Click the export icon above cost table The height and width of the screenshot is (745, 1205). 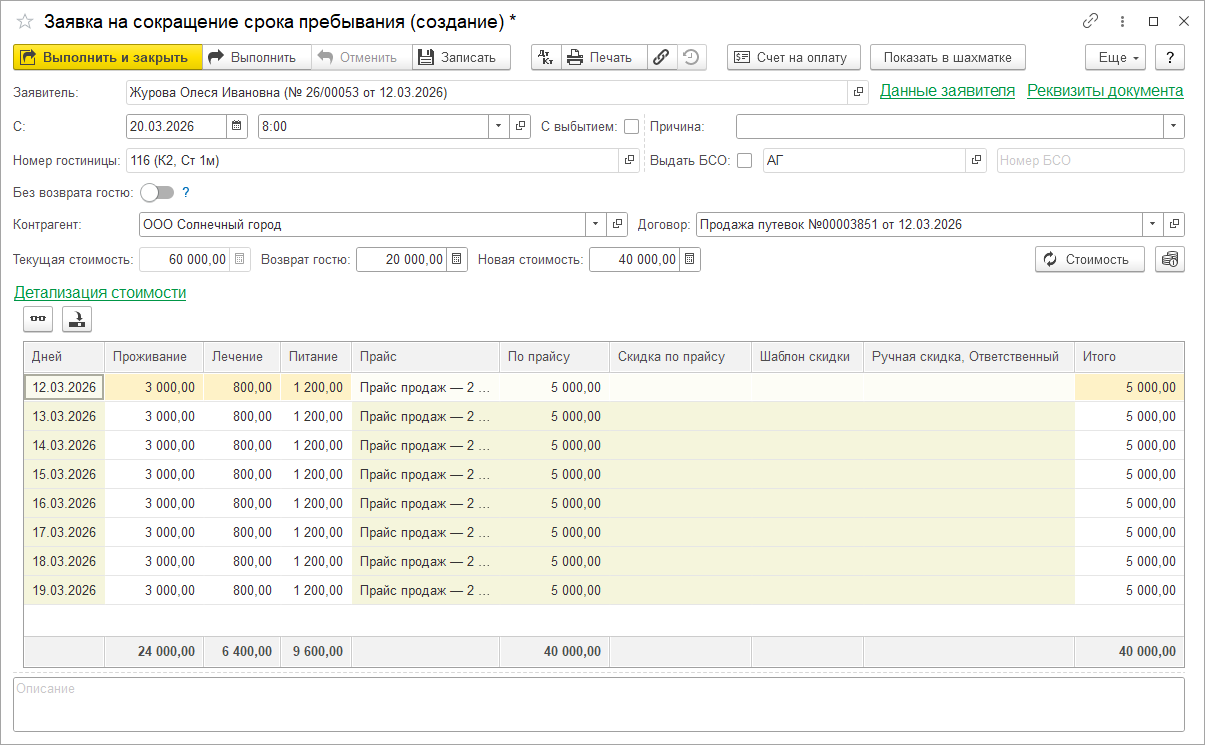(x=77, y=319)
